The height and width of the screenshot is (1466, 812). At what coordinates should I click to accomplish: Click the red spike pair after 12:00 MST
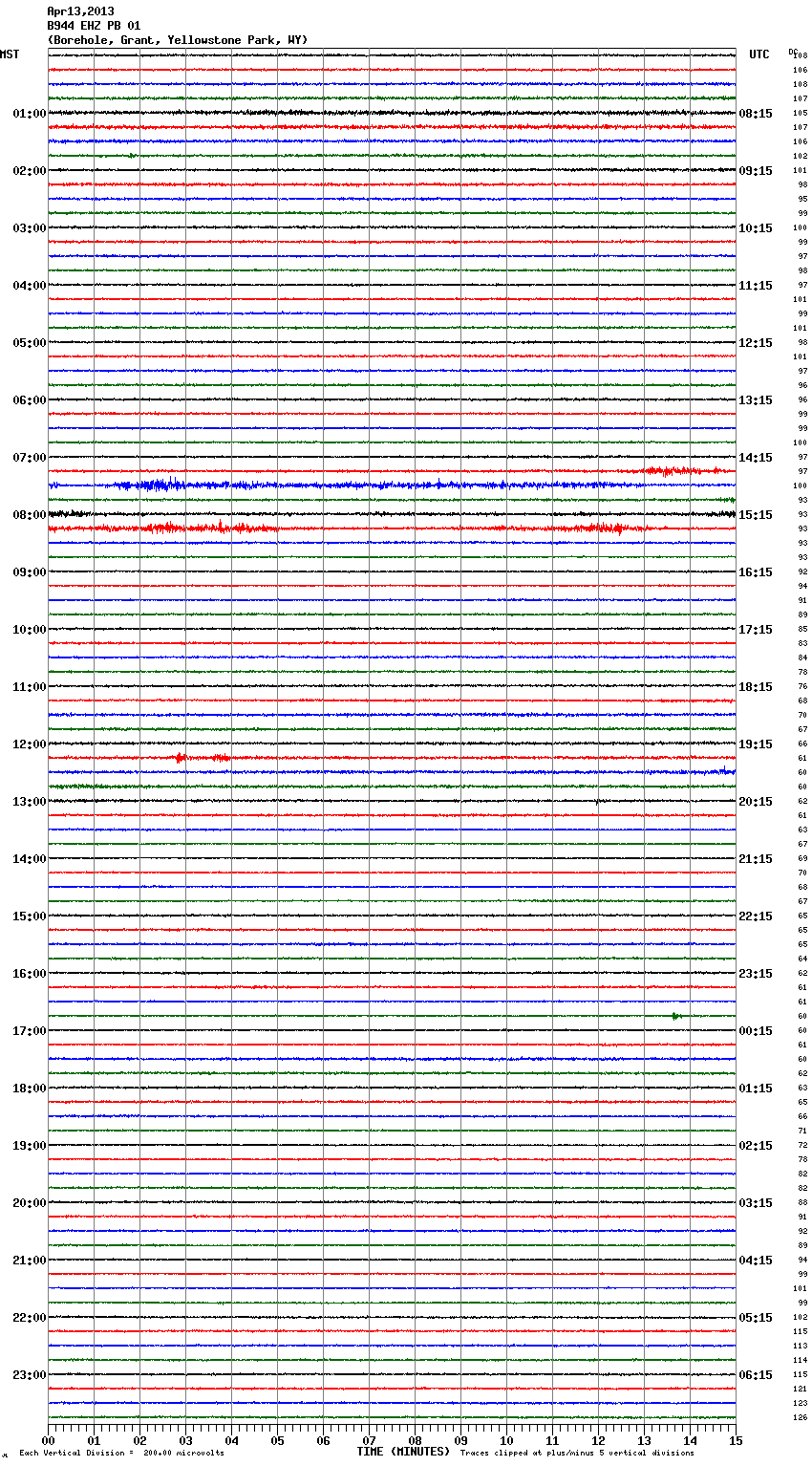pos(201,758)
